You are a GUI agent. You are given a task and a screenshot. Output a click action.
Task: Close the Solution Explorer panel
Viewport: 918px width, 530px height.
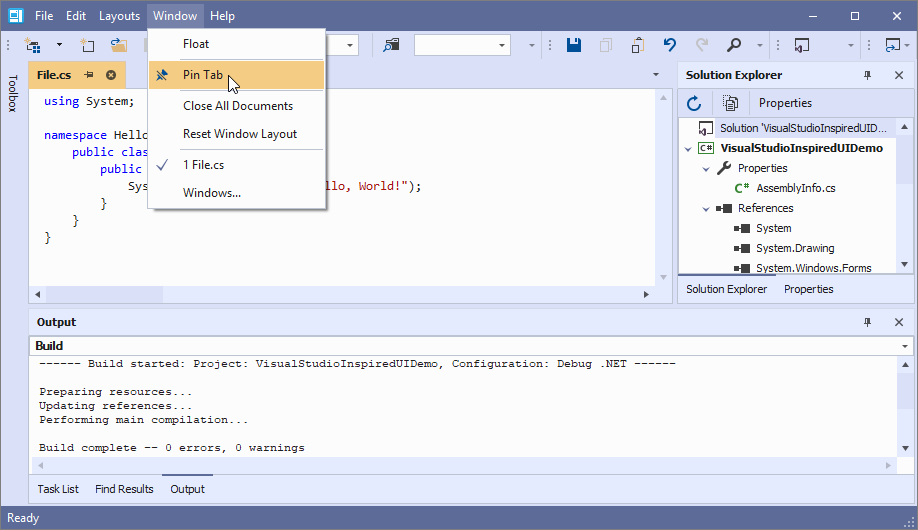click(899, 75)
